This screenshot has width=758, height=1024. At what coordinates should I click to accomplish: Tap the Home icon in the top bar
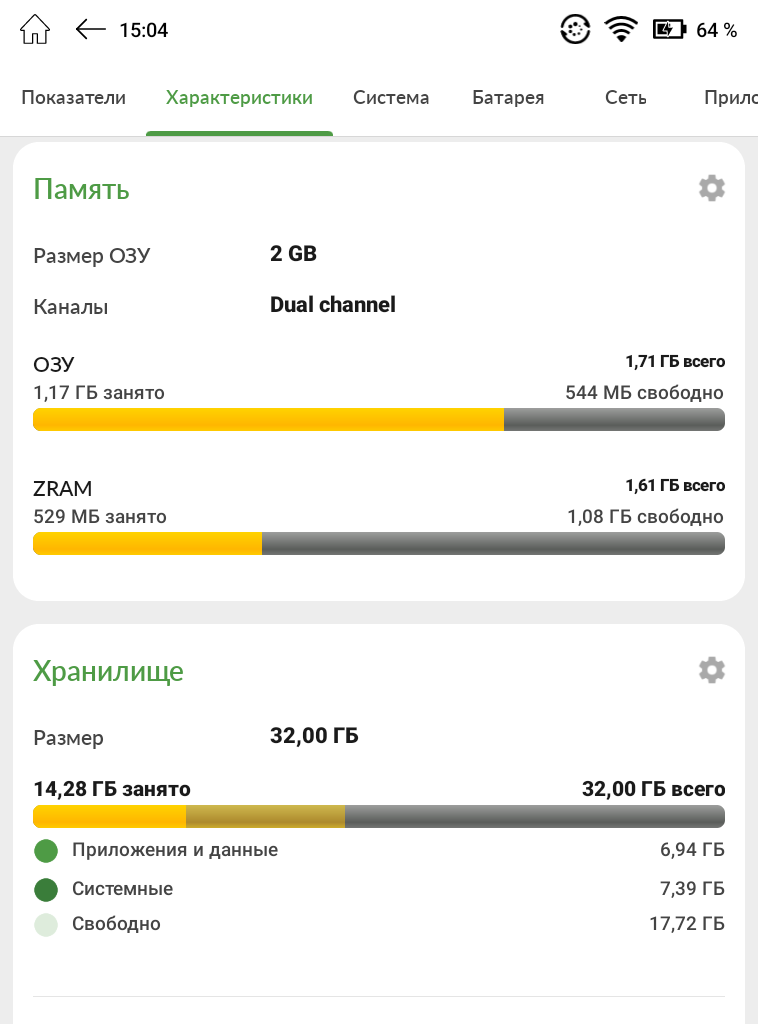pos(35,30)
